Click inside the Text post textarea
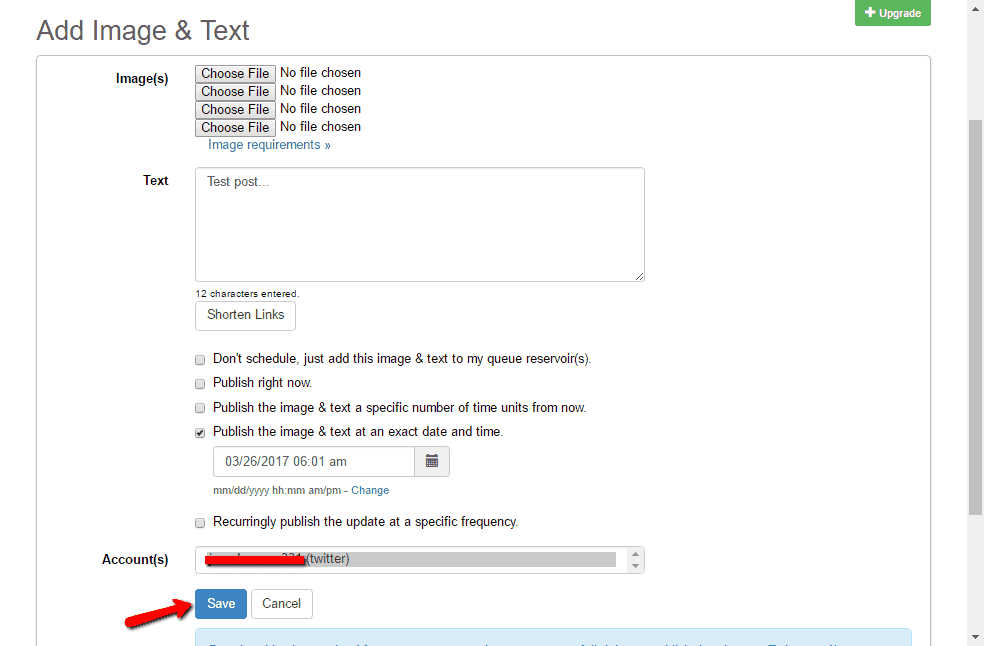The width and height of the screenshot is (984, 646). (x=420, y=224)
